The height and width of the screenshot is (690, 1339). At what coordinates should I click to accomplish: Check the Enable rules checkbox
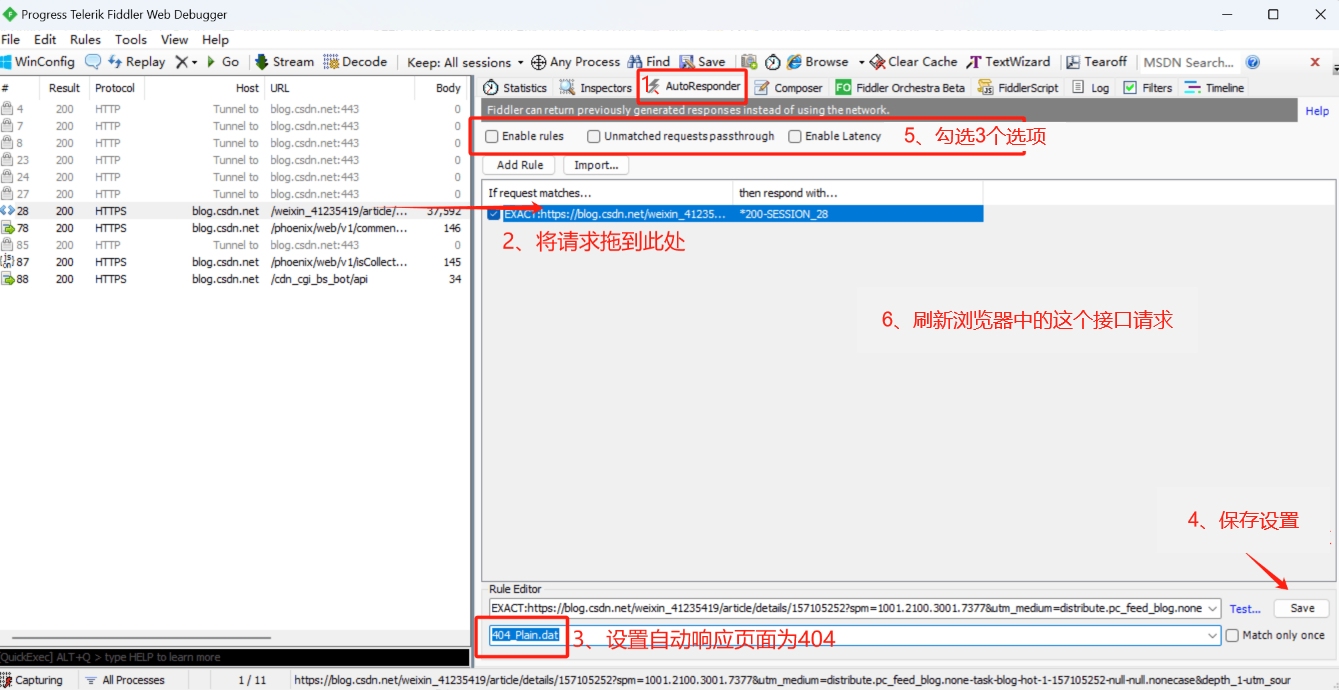point(492,136)
